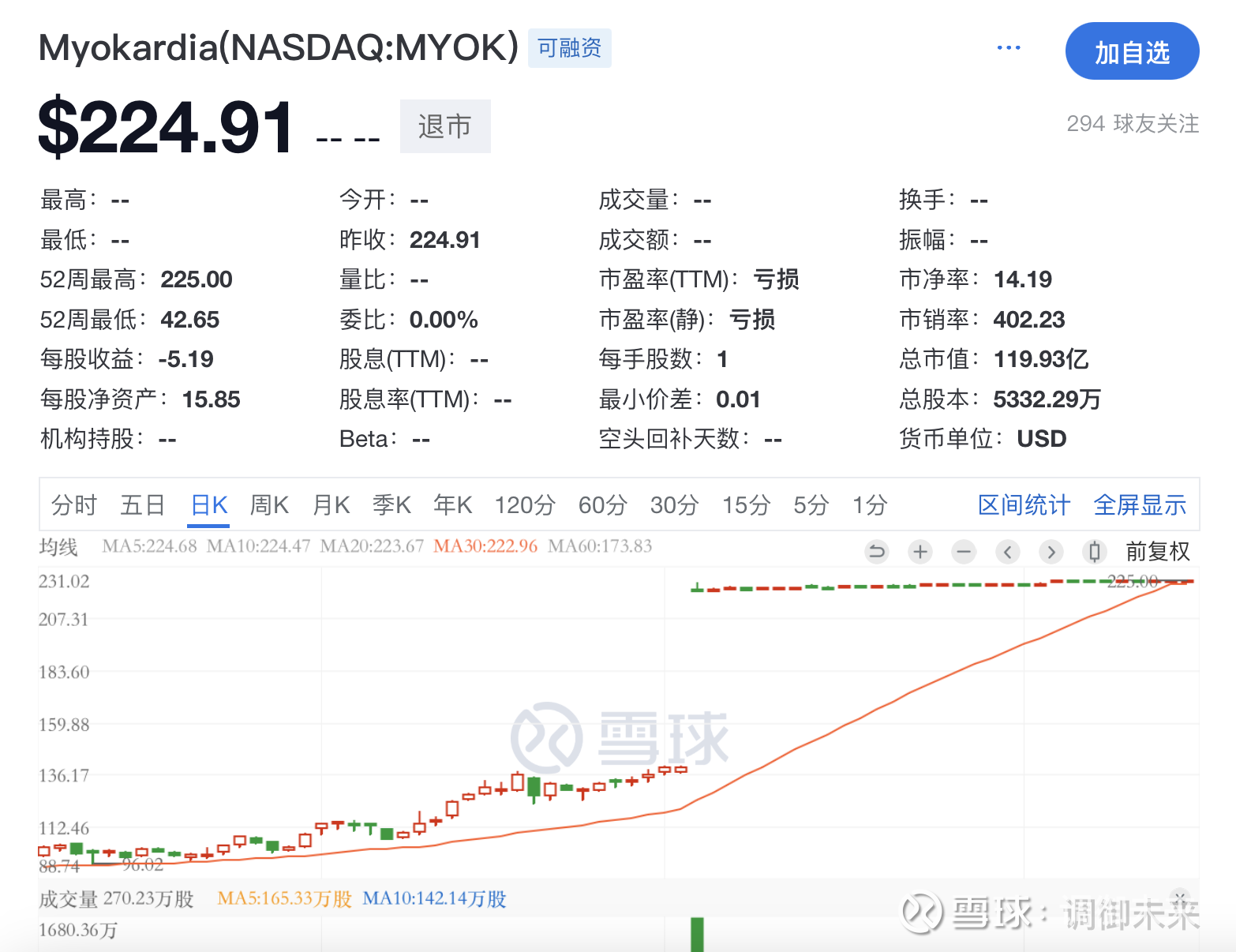
Task: Click the large $224.91 price
Action: [x=167, y=126]
